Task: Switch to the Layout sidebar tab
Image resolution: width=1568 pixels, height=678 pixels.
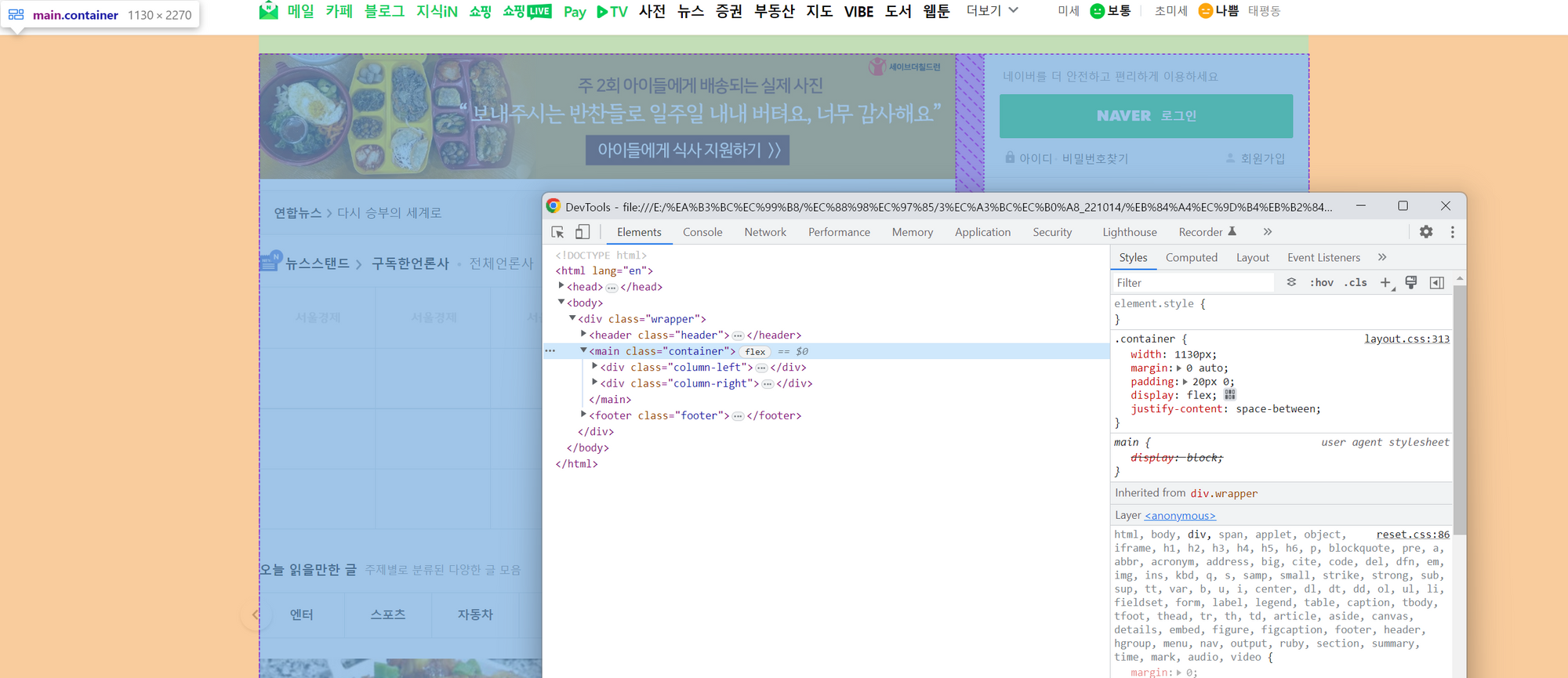Action: click(x=1253, y=257)
